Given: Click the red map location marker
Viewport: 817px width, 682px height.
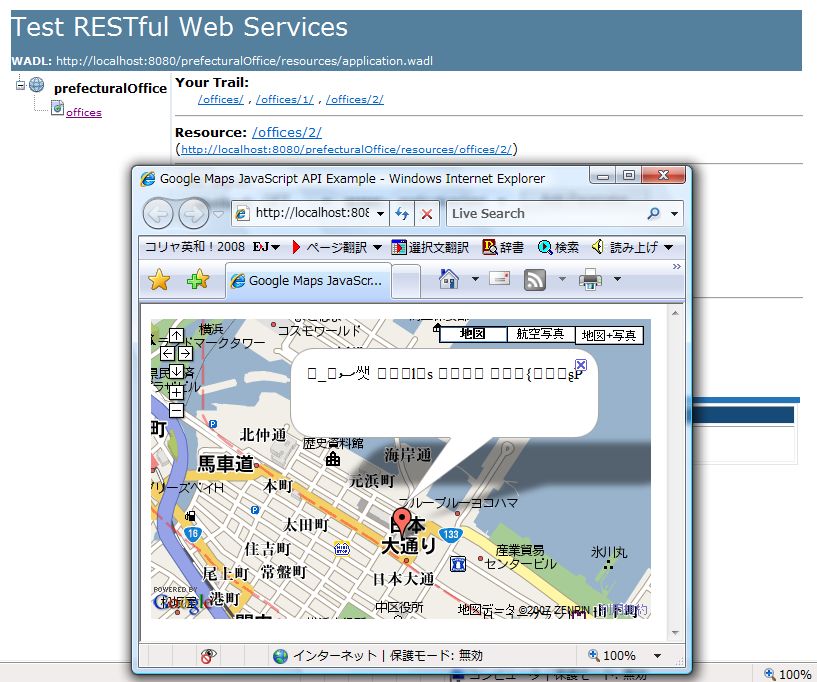Looking at the screenshot, I should coord(402,522).
